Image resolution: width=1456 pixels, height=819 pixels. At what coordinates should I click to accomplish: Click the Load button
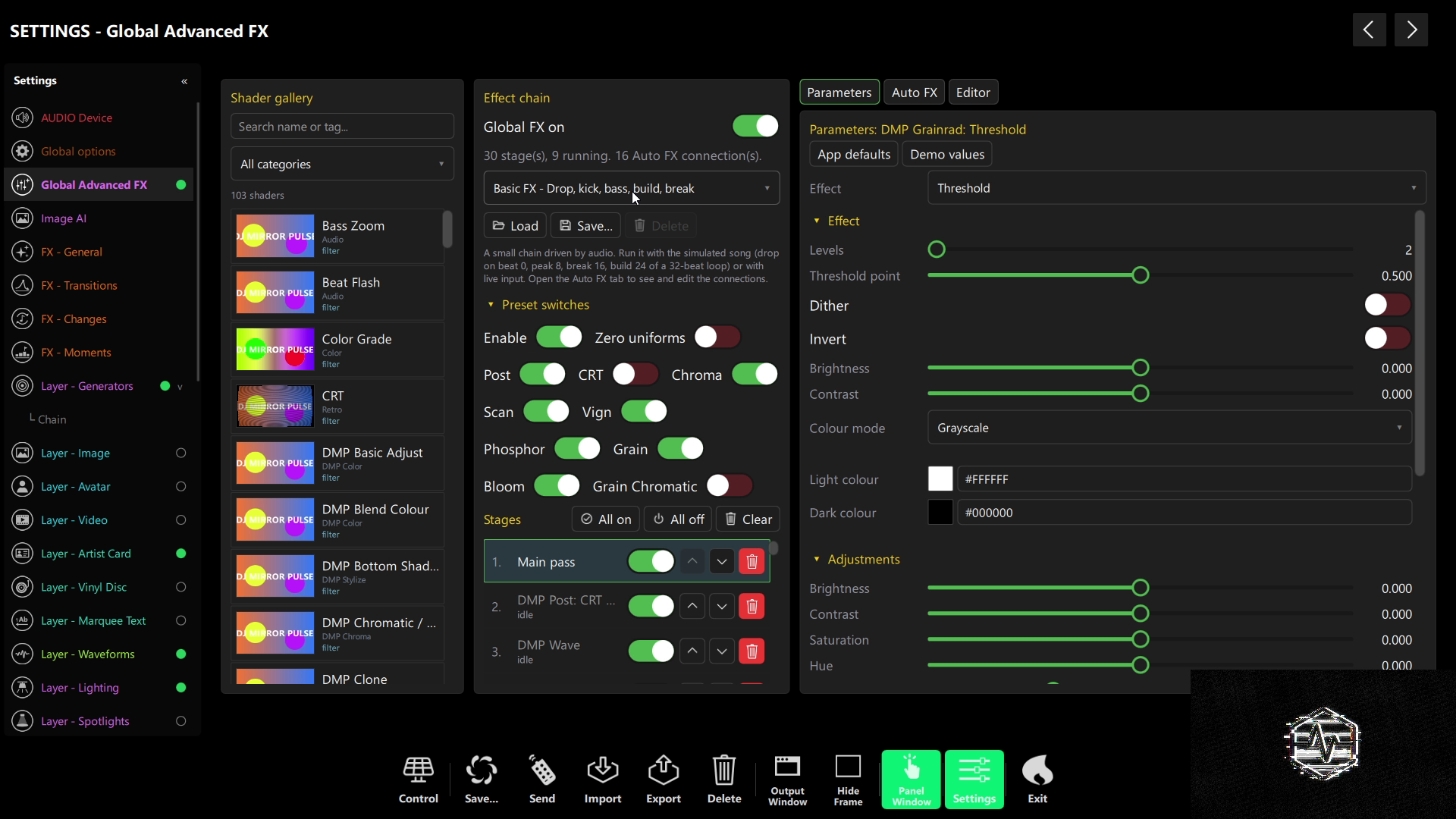(x=515, y=226)
